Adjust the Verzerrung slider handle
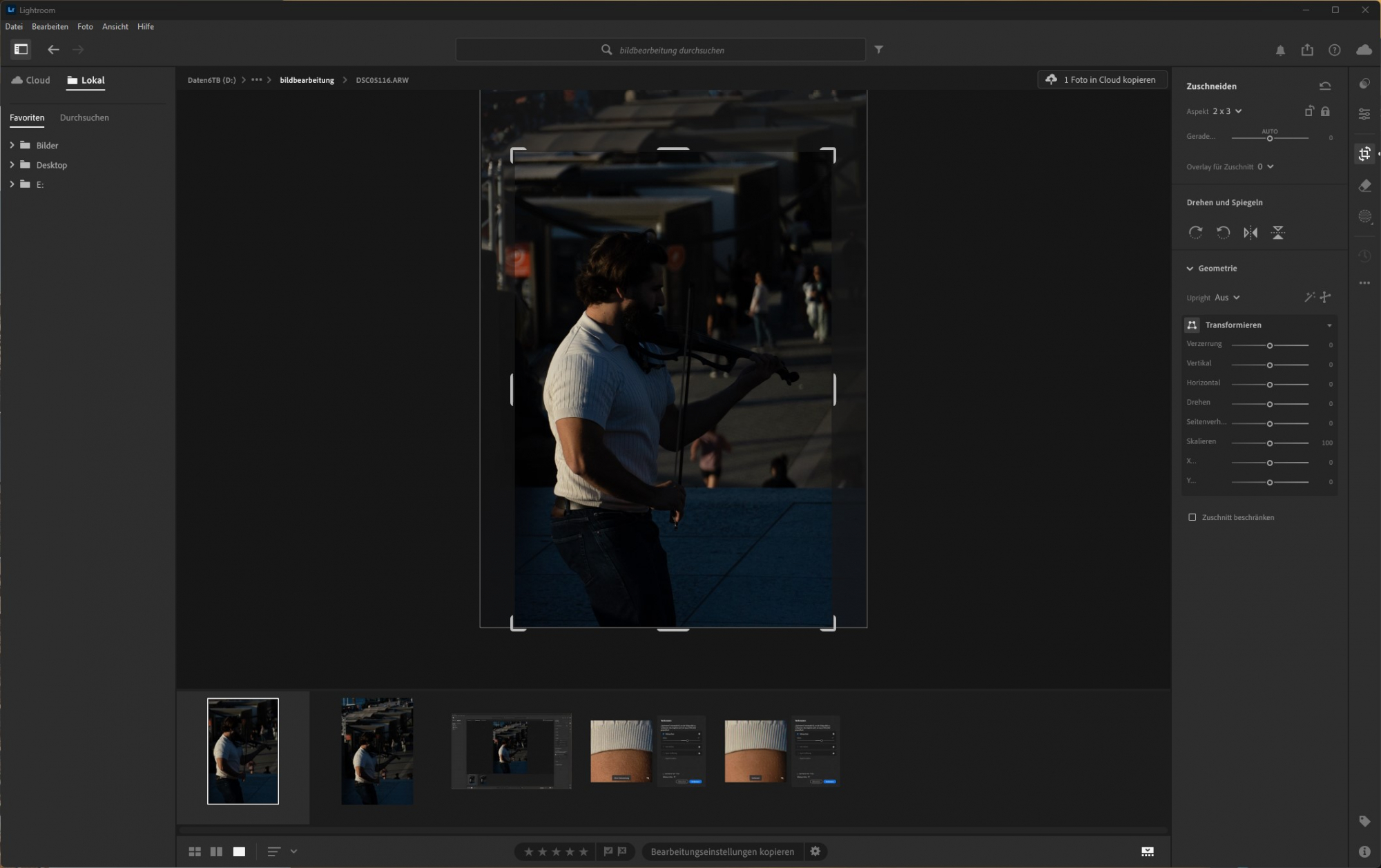Image resolution: width=1381 pixels, height=868 pixels. 1269,345
